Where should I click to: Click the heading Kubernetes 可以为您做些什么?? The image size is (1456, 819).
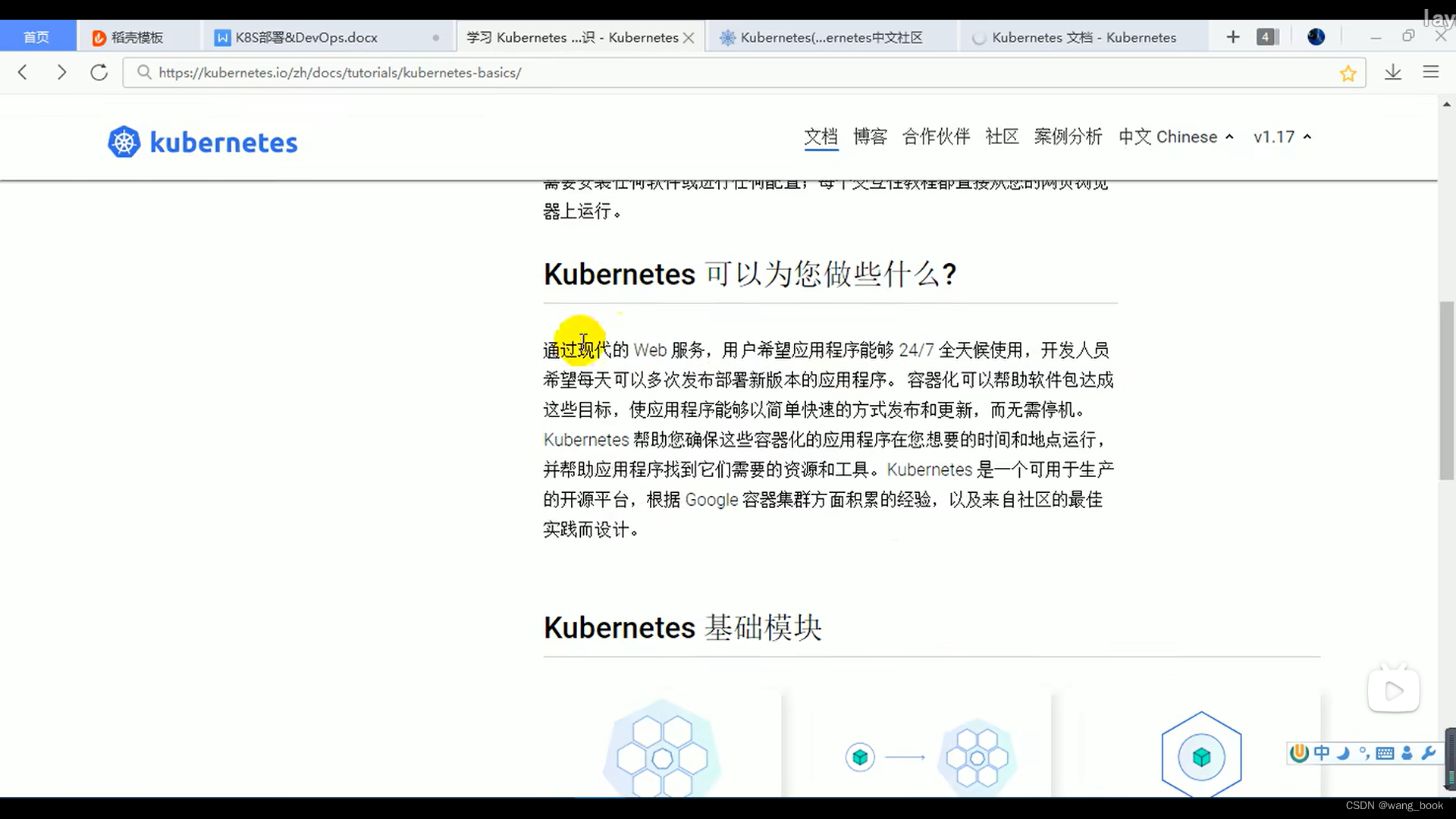coord(750,274)
